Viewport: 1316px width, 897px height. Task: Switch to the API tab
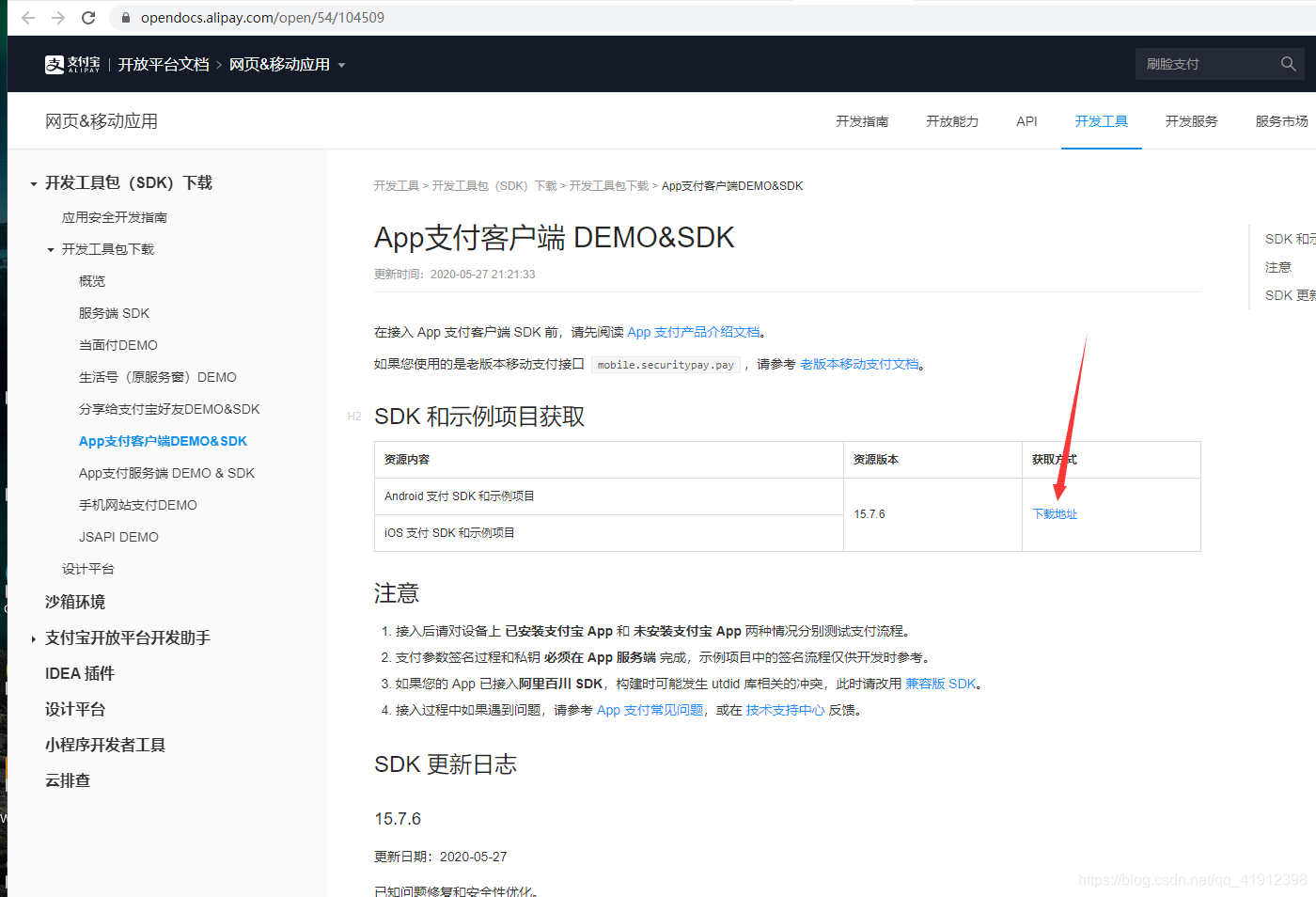[1026, 121]
